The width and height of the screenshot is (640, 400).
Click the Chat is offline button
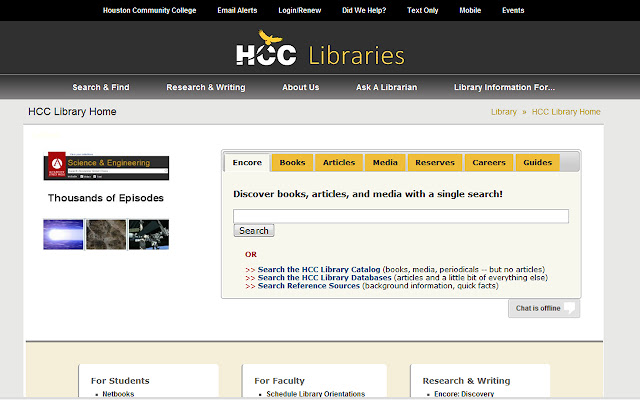click(x=544, y=308)
